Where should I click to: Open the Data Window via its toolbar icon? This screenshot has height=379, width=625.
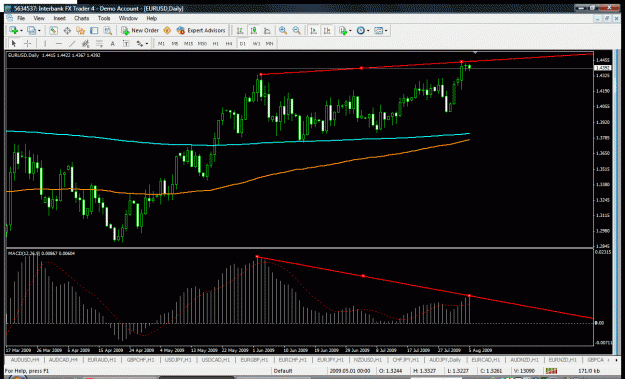[67, 30]
